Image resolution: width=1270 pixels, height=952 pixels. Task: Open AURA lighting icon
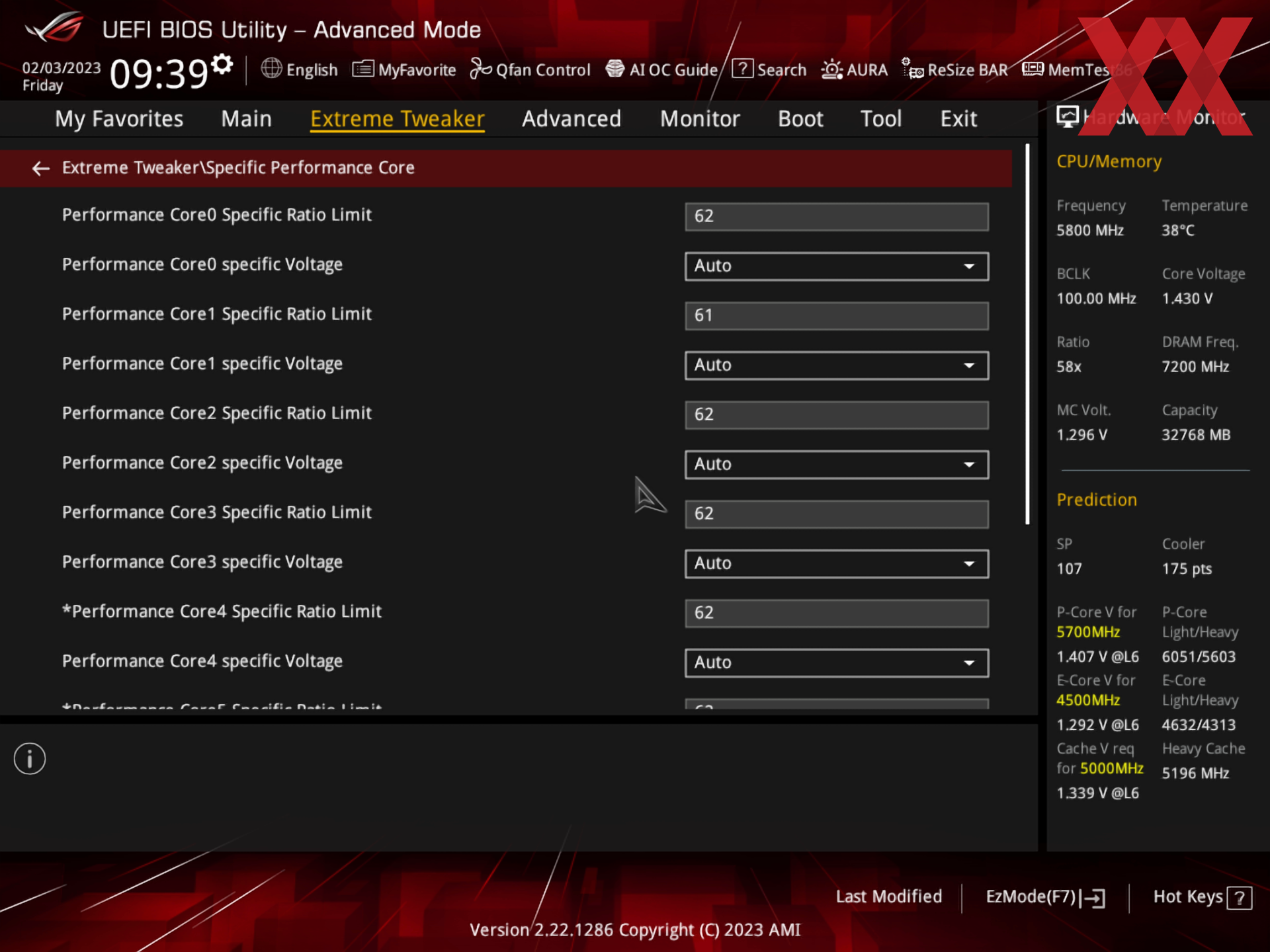tap(831, 69)
